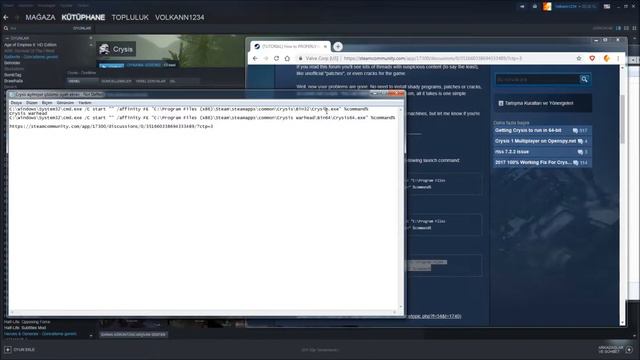Click Notepad's horizontal scrollbar right arrow
The image size is (640, 360).
394,312
